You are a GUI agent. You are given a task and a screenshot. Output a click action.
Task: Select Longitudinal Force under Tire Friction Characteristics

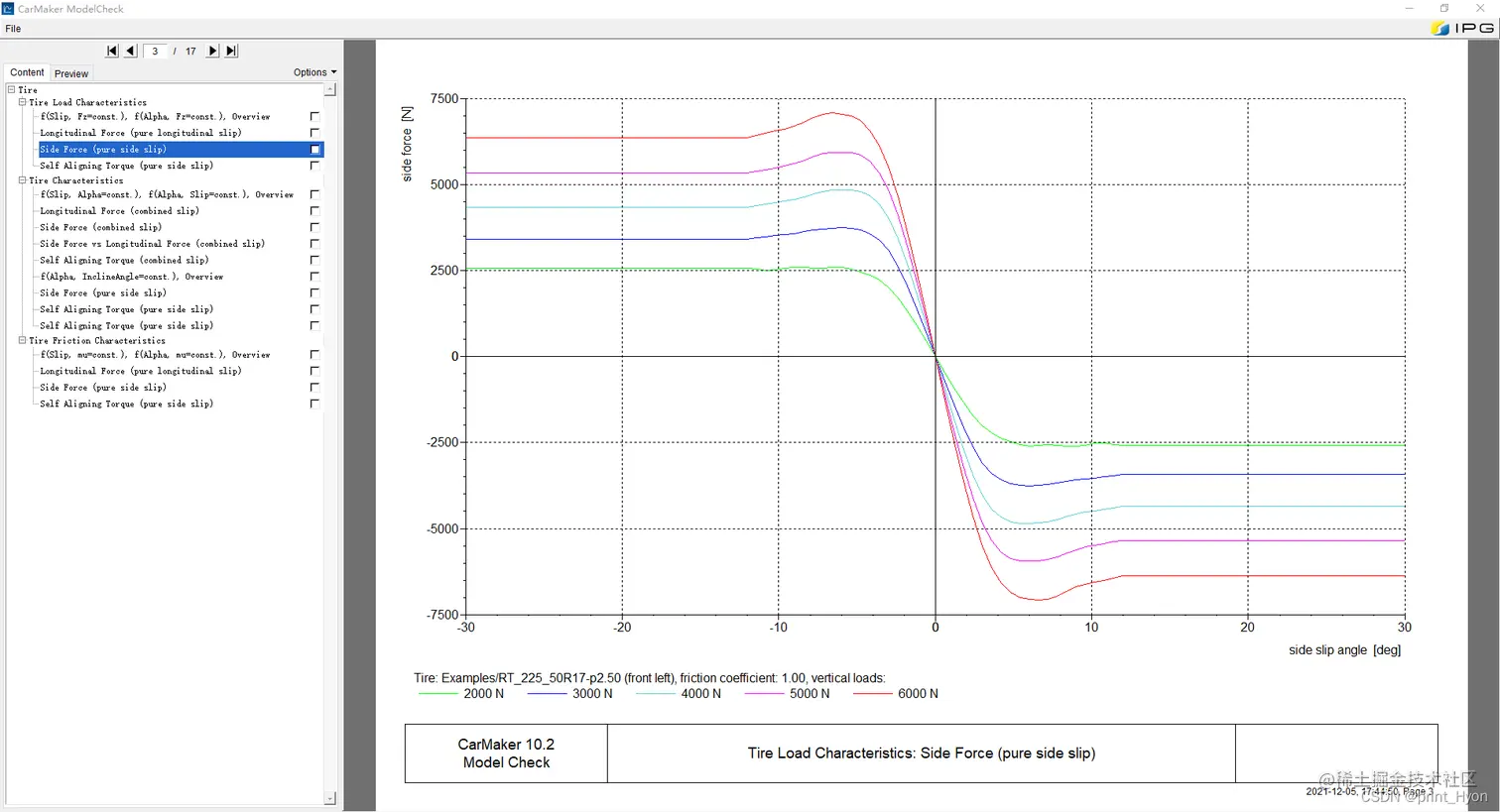(140, 371)
